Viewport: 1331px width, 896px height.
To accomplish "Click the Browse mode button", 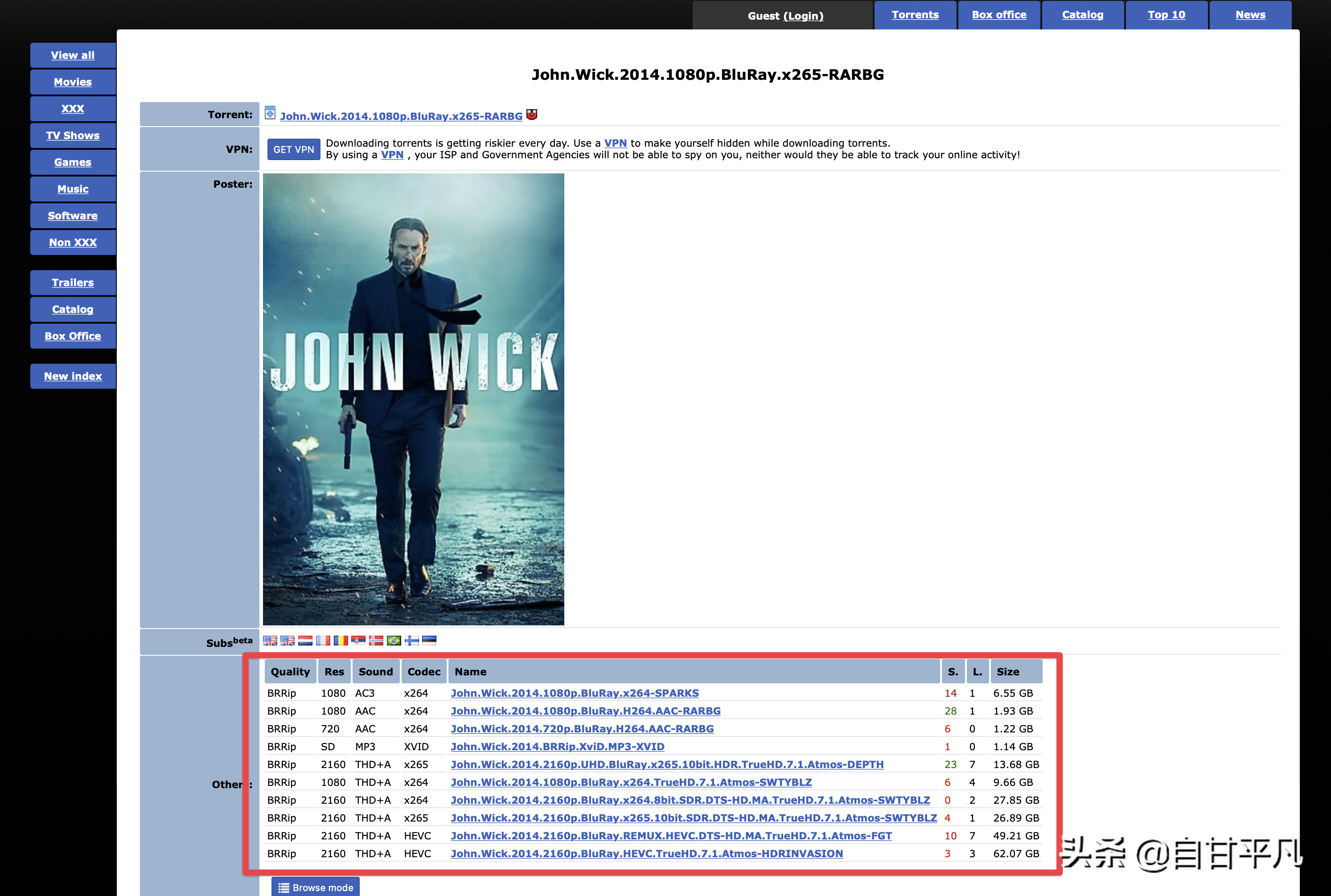I will 315,887.
